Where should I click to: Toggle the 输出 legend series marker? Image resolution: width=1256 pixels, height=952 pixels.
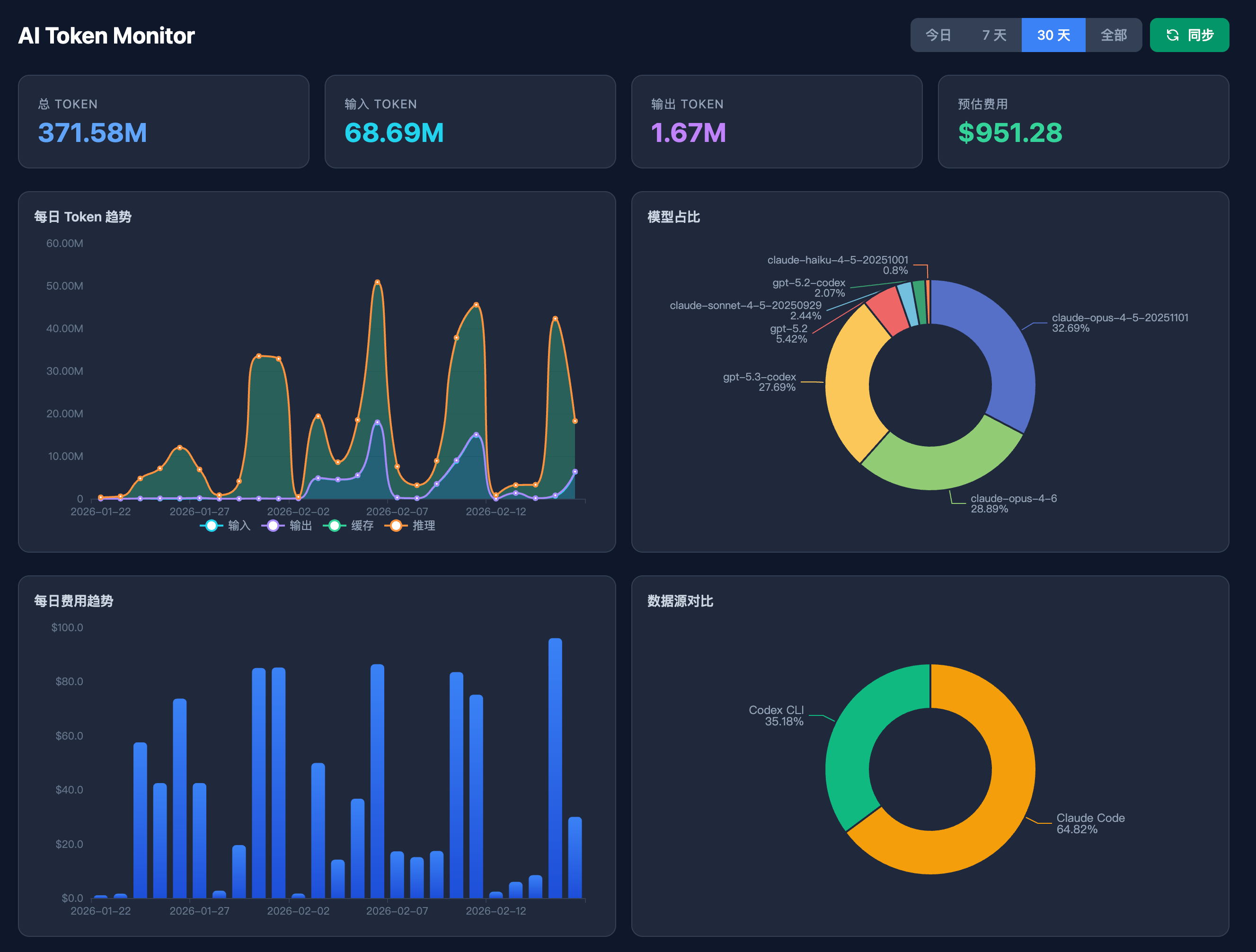[273, 526]
